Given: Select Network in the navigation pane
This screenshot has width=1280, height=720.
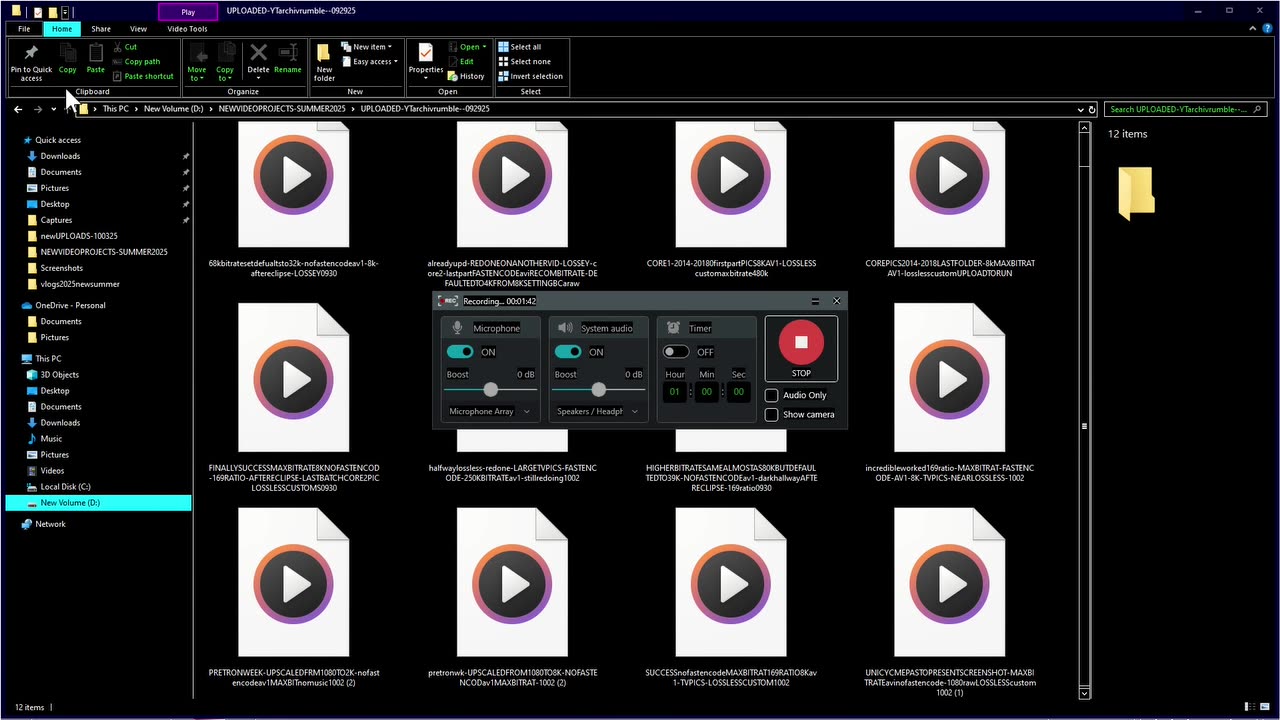Looking at the screenshot, I should pyautogui.click(x=50, y=524).
